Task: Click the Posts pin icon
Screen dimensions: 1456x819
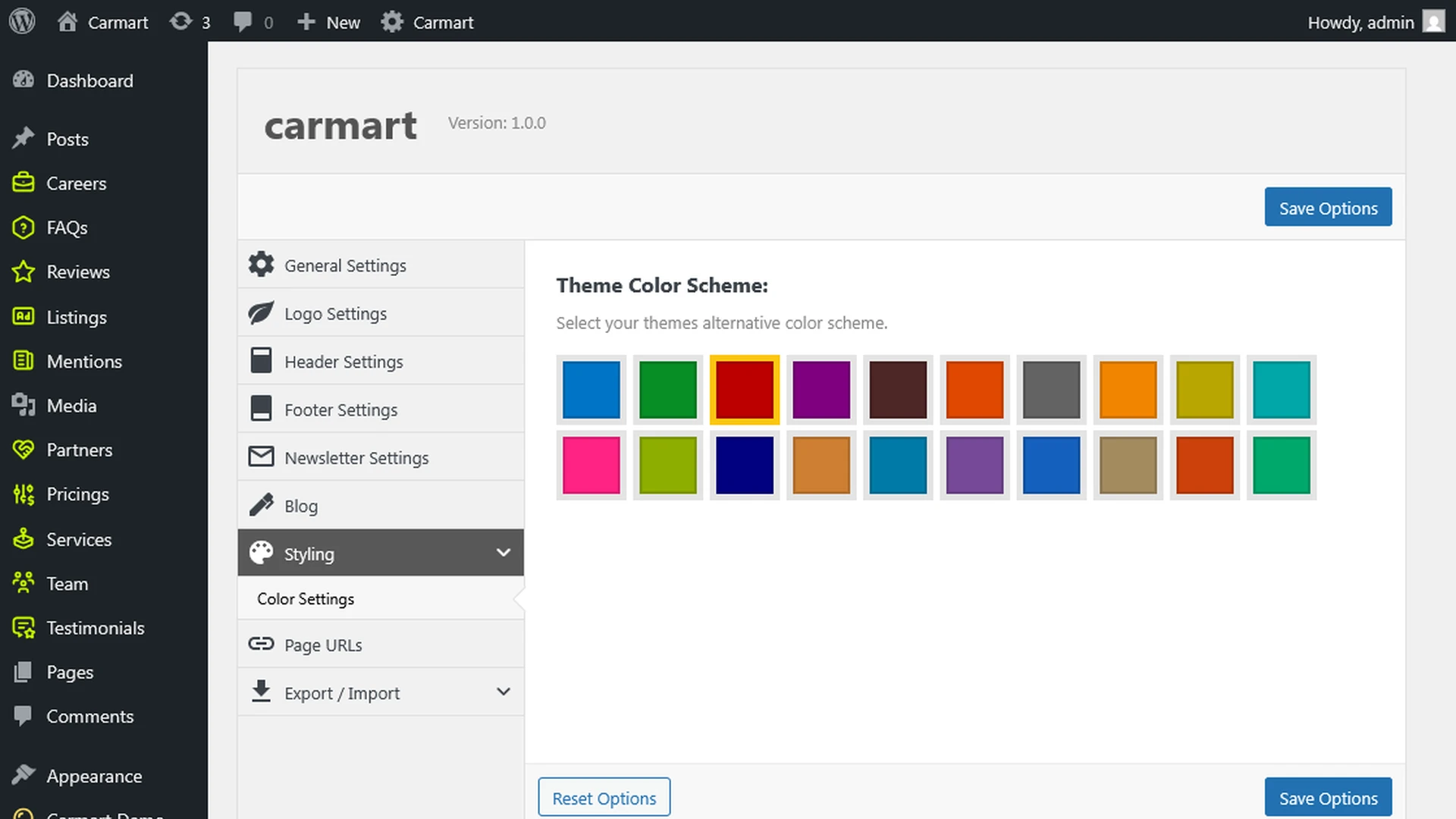Action: [x=24, y=138]
